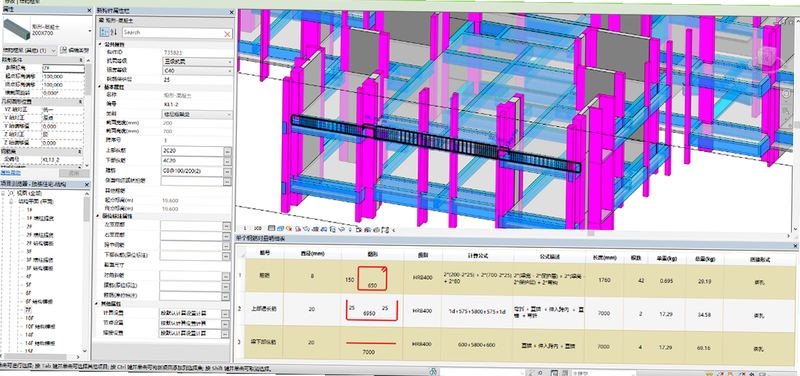Click the 2C20 top rebar field
The width and height of the screenshot is (800, 376).
tap(192, 152)
